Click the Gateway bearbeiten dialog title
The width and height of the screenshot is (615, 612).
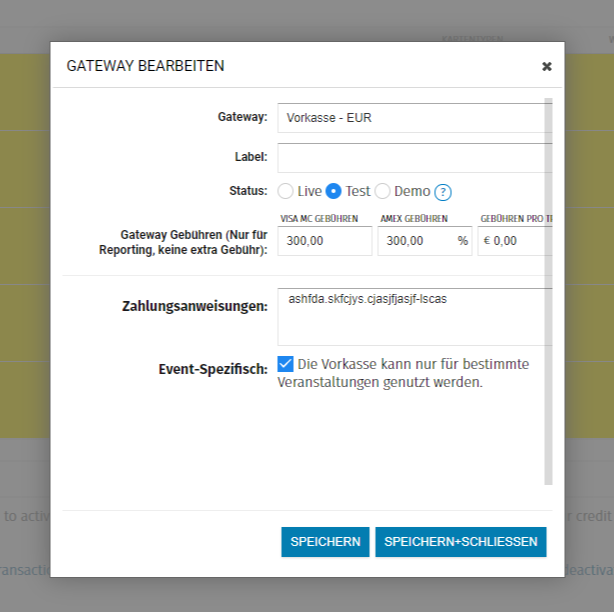tap(145, 66)
